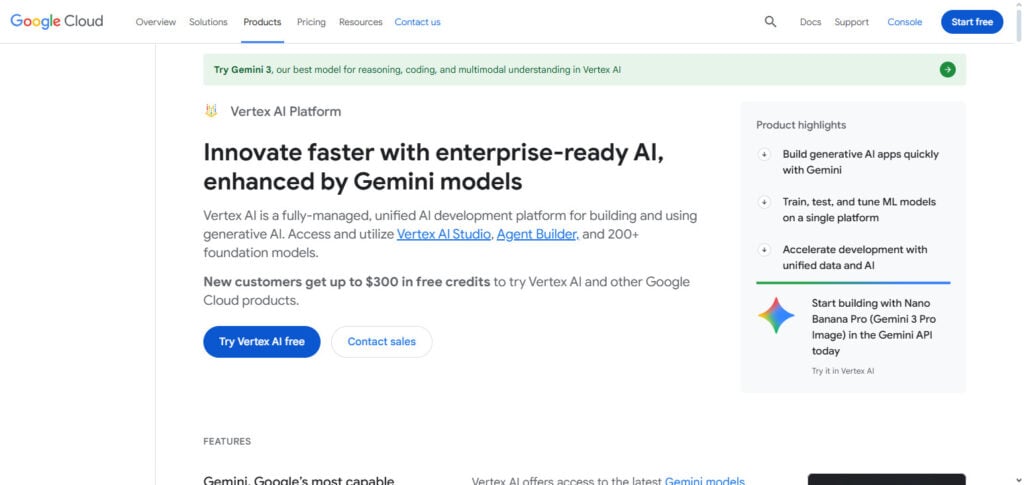Click the Try Vertex AI free button
The image size is (1024, 485).
point(262,341)
